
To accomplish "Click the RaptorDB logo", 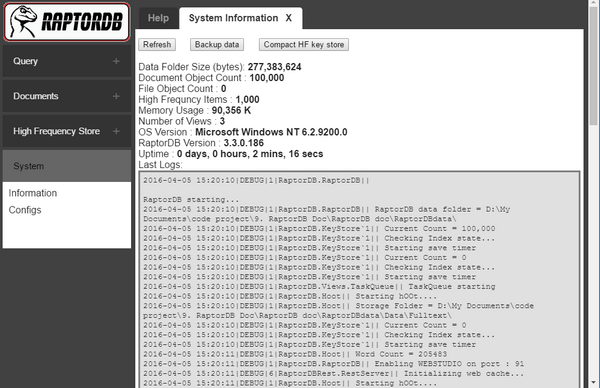I will 67,22.
